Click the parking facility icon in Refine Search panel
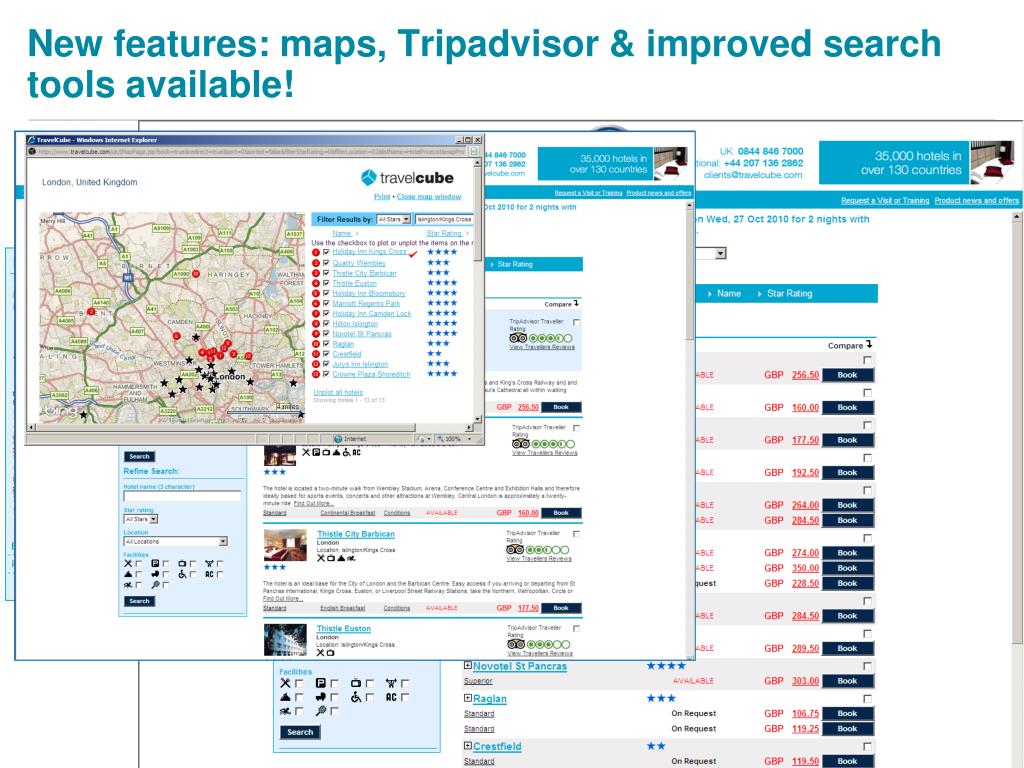 pyautogui.click(x=155, y=564)
